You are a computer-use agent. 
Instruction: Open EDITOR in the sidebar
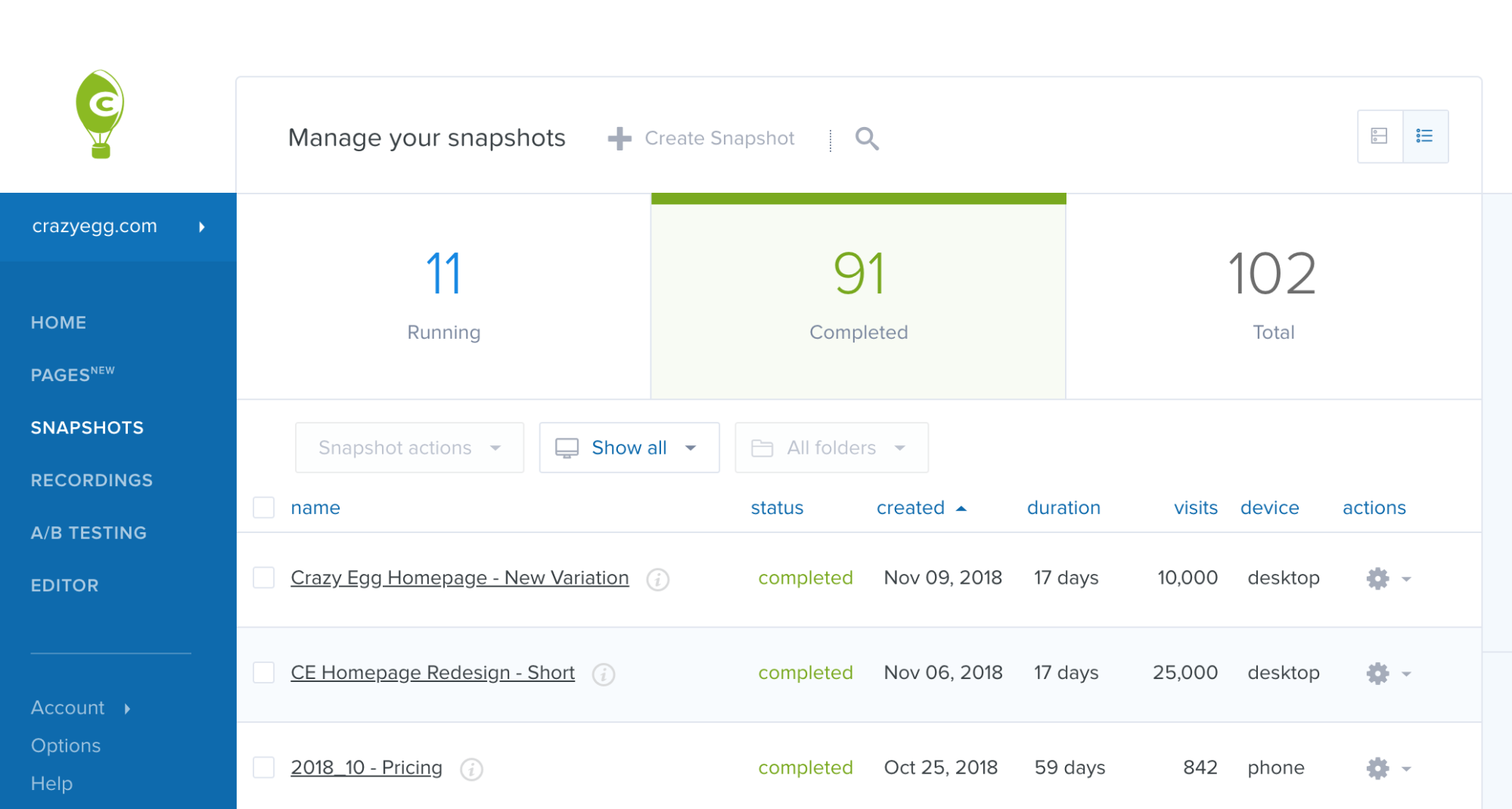pyautogui.click(x=64, y=585)
